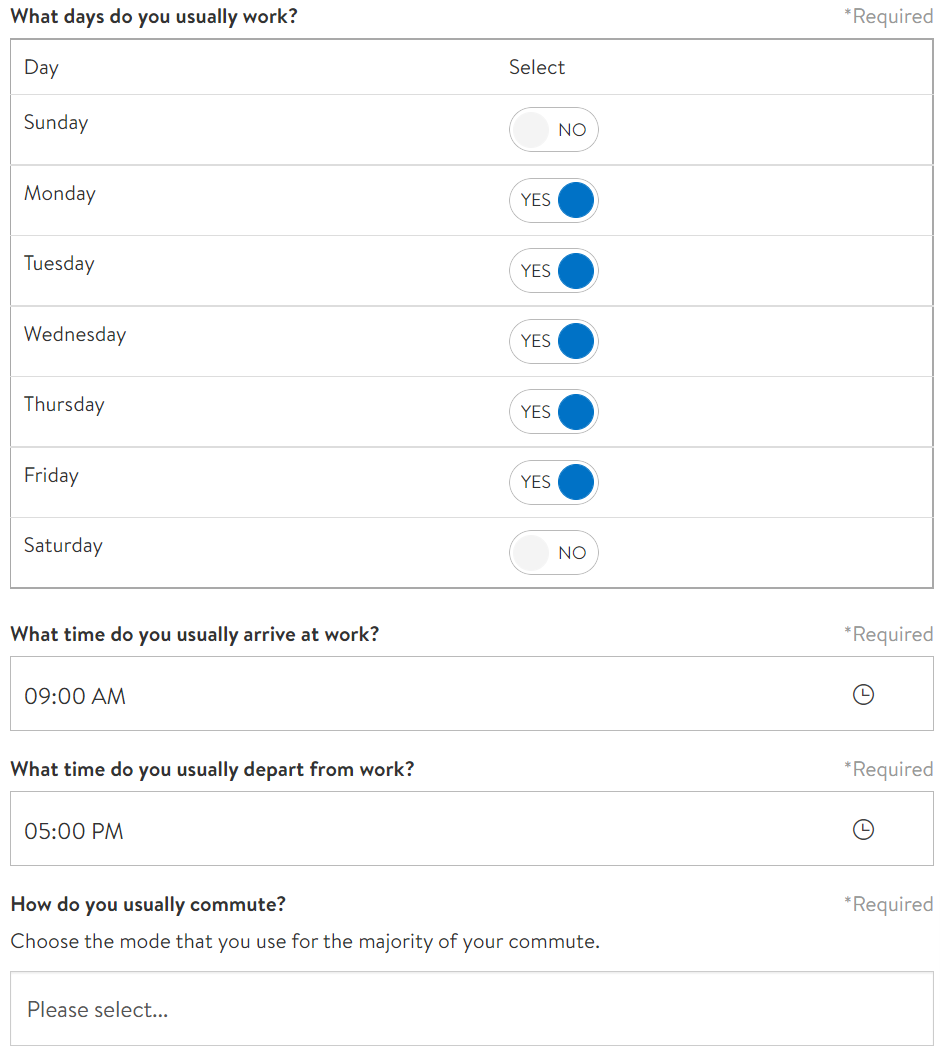
Task: Click the Day column header
Action: pyautogui.click(x=40, y=67)
